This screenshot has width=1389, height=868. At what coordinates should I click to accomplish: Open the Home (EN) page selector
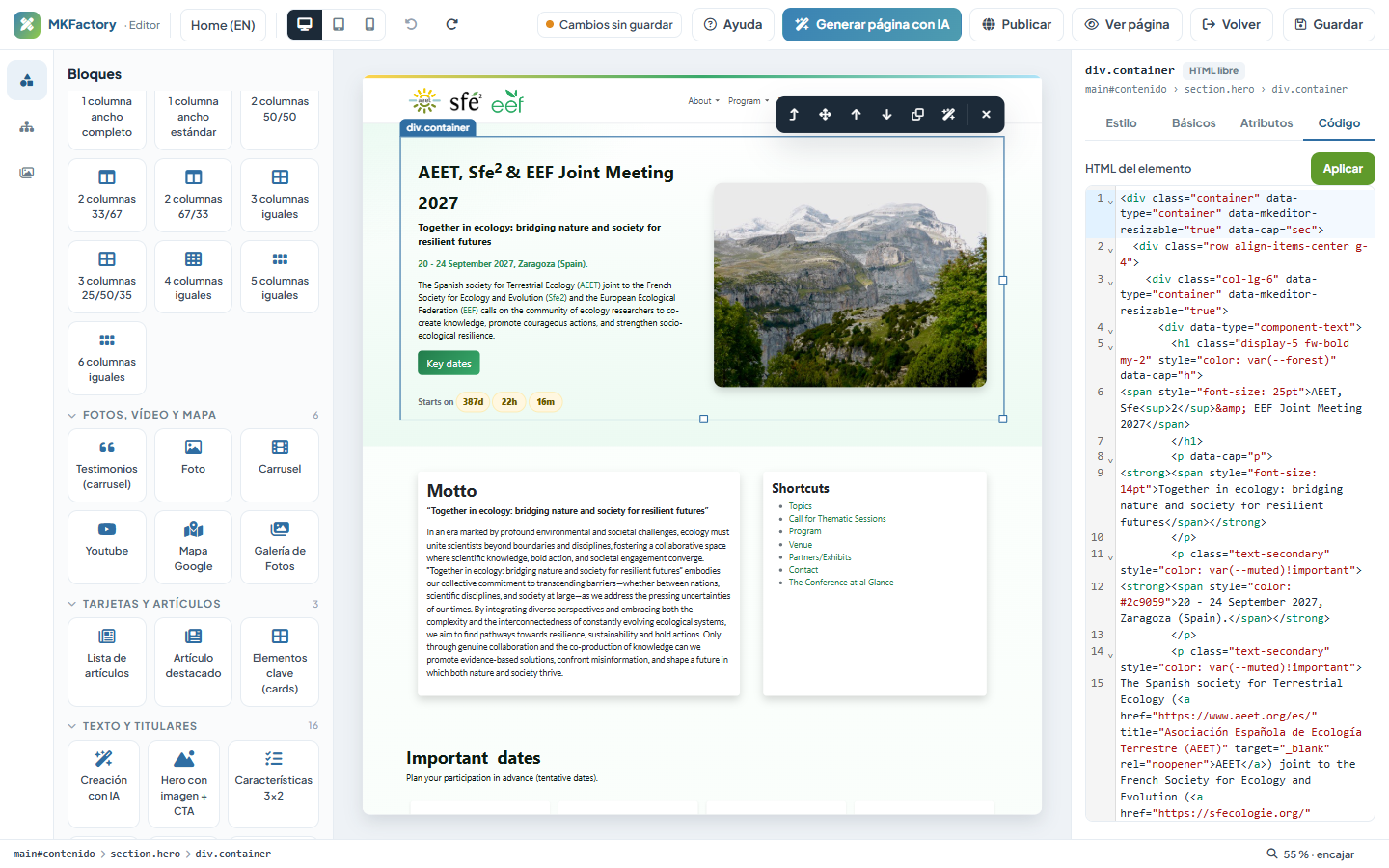pyautogui.click(x=223, y=25)
